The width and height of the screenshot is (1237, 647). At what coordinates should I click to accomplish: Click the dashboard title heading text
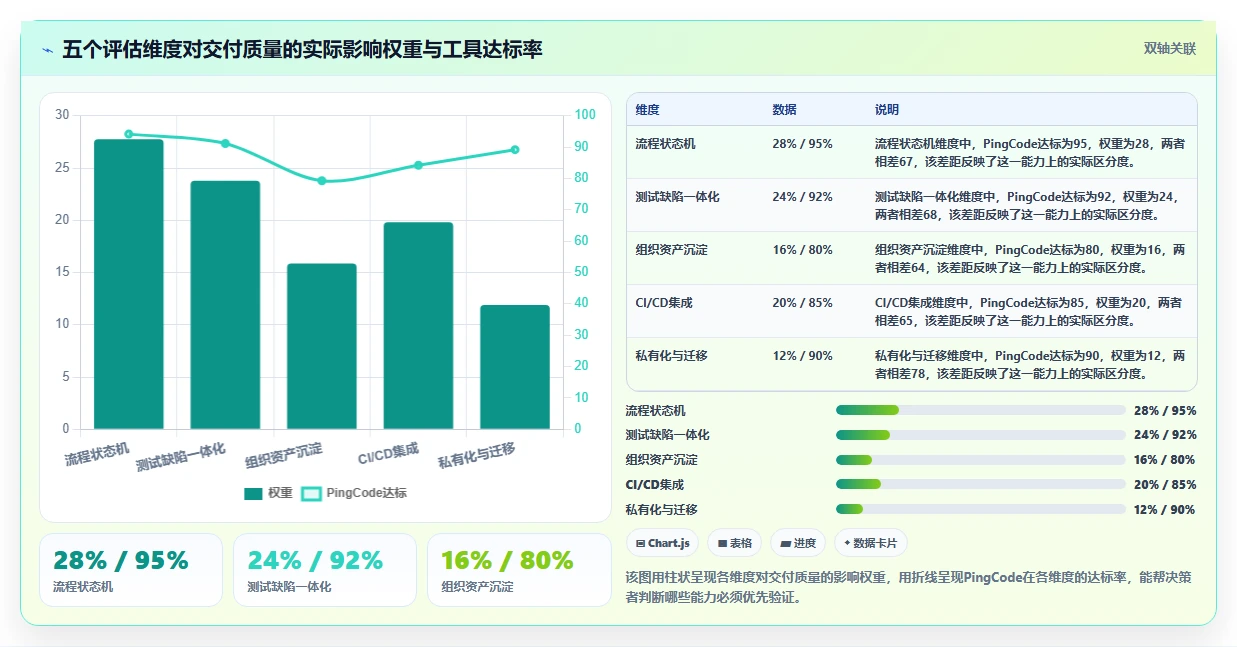click(302, 49)
